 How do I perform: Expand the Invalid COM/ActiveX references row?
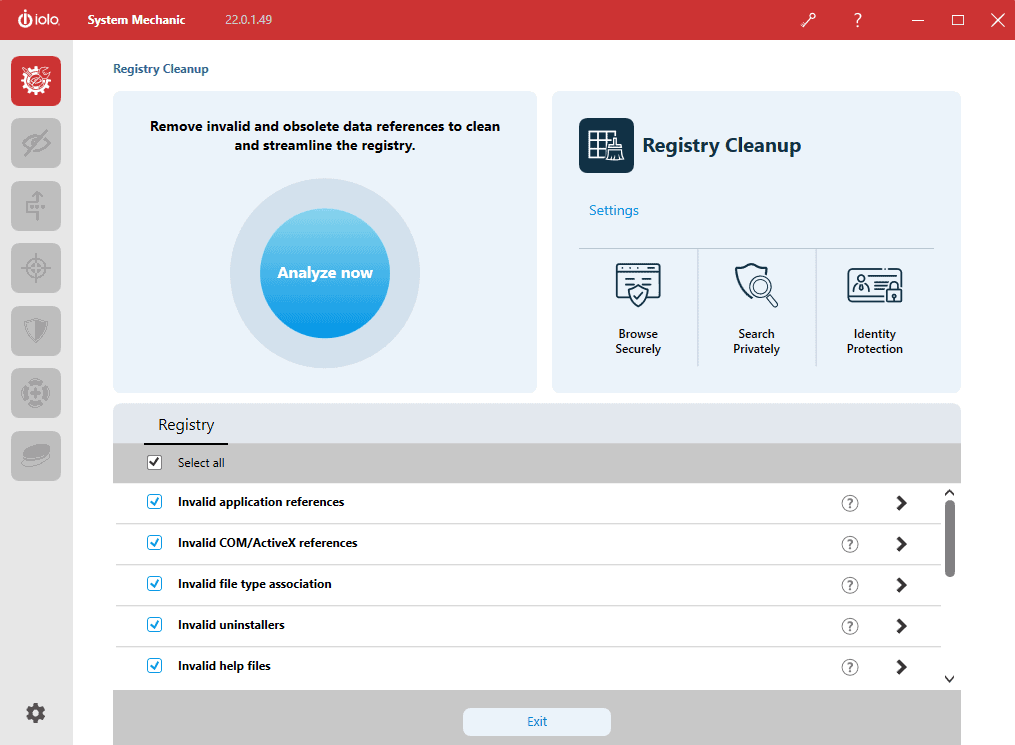point(901,544)
